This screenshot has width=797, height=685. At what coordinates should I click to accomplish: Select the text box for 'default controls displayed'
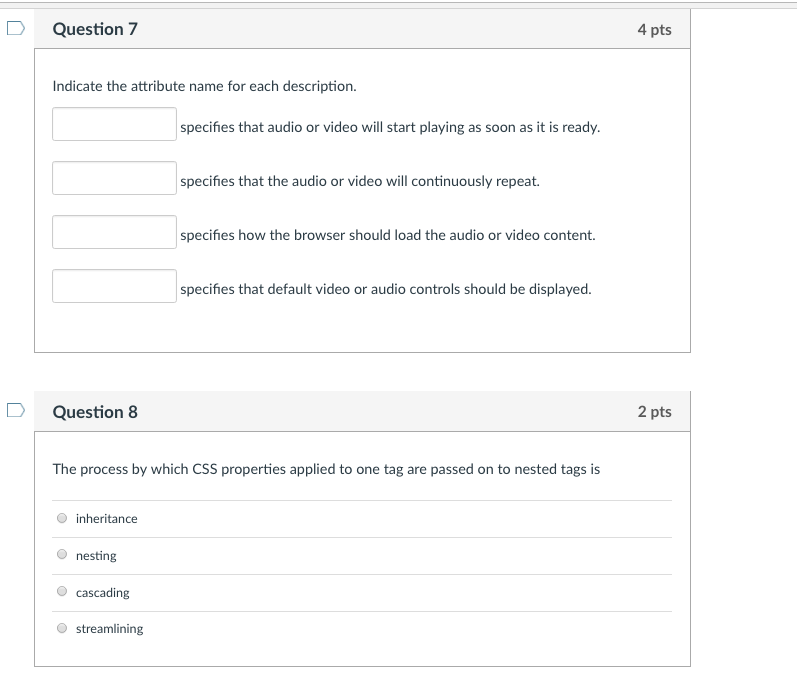(x=115, y=287)
